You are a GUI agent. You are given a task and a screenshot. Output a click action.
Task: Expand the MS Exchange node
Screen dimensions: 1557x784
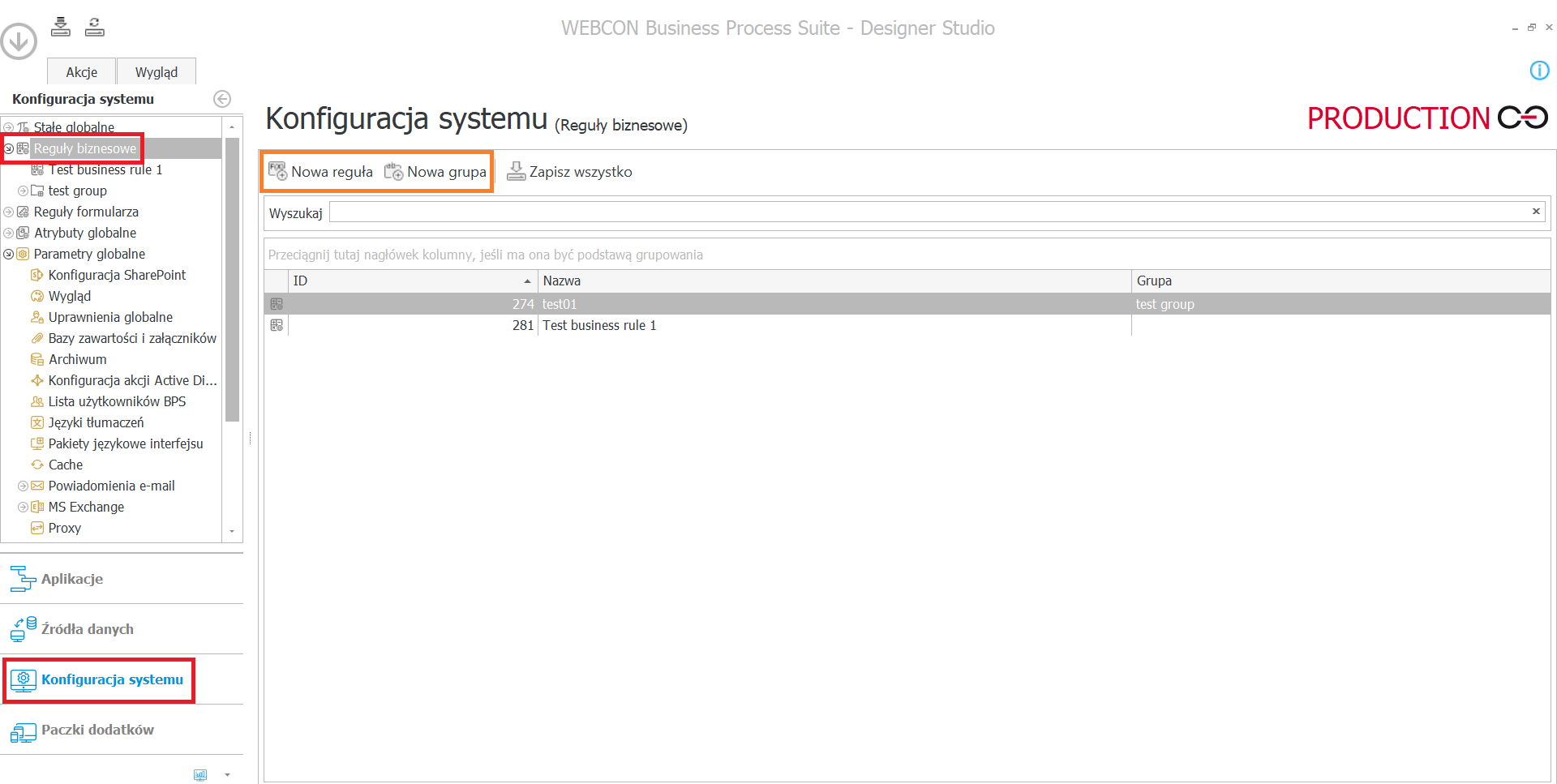click(23, 507)
